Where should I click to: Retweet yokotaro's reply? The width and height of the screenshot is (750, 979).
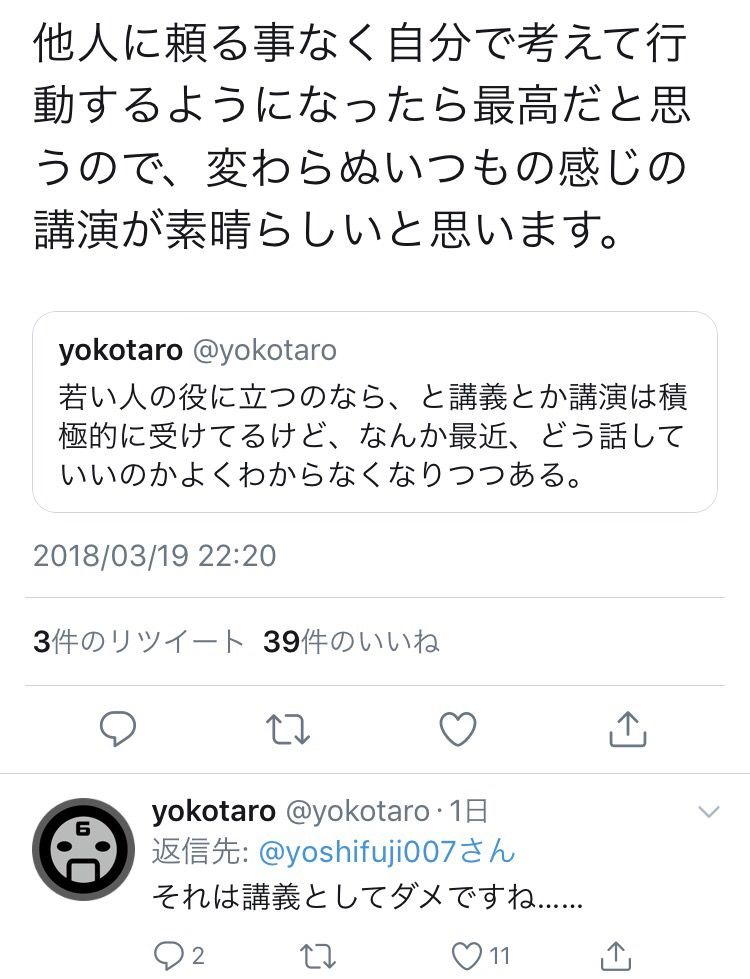tap(318, 956)
